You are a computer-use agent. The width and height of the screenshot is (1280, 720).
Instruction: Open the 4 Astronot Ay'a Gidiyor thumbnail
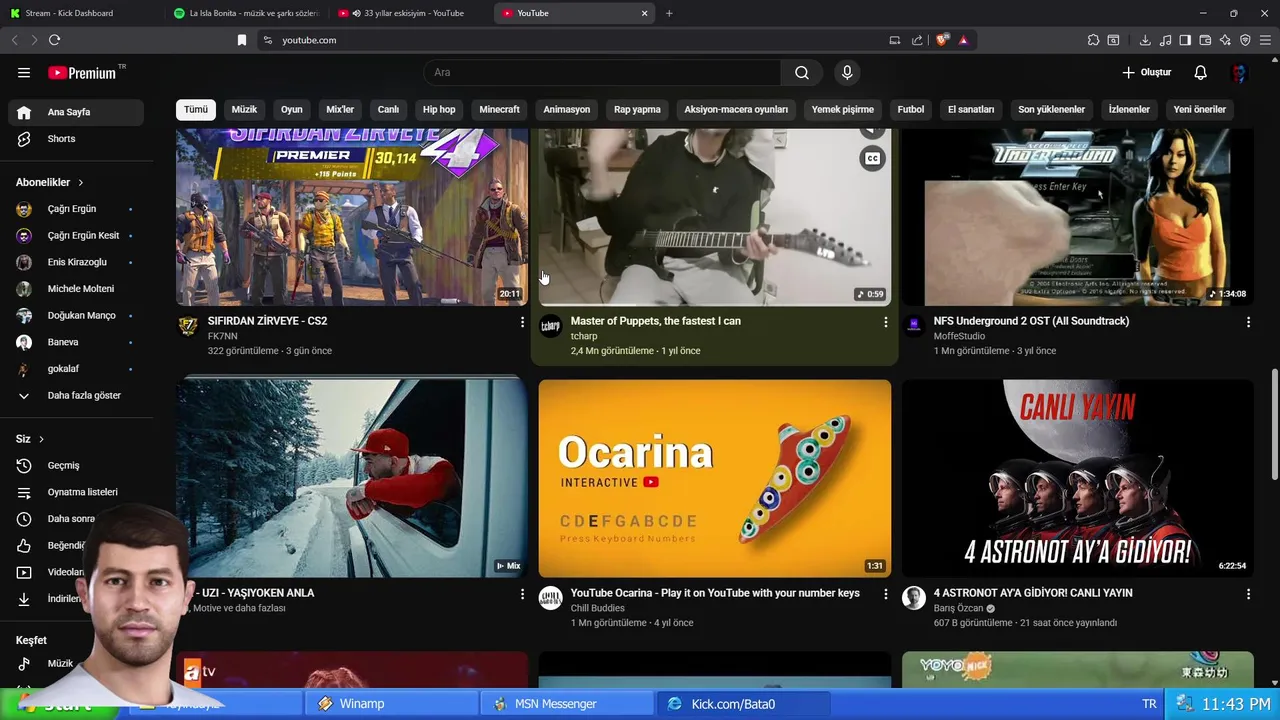point(1078,478)
